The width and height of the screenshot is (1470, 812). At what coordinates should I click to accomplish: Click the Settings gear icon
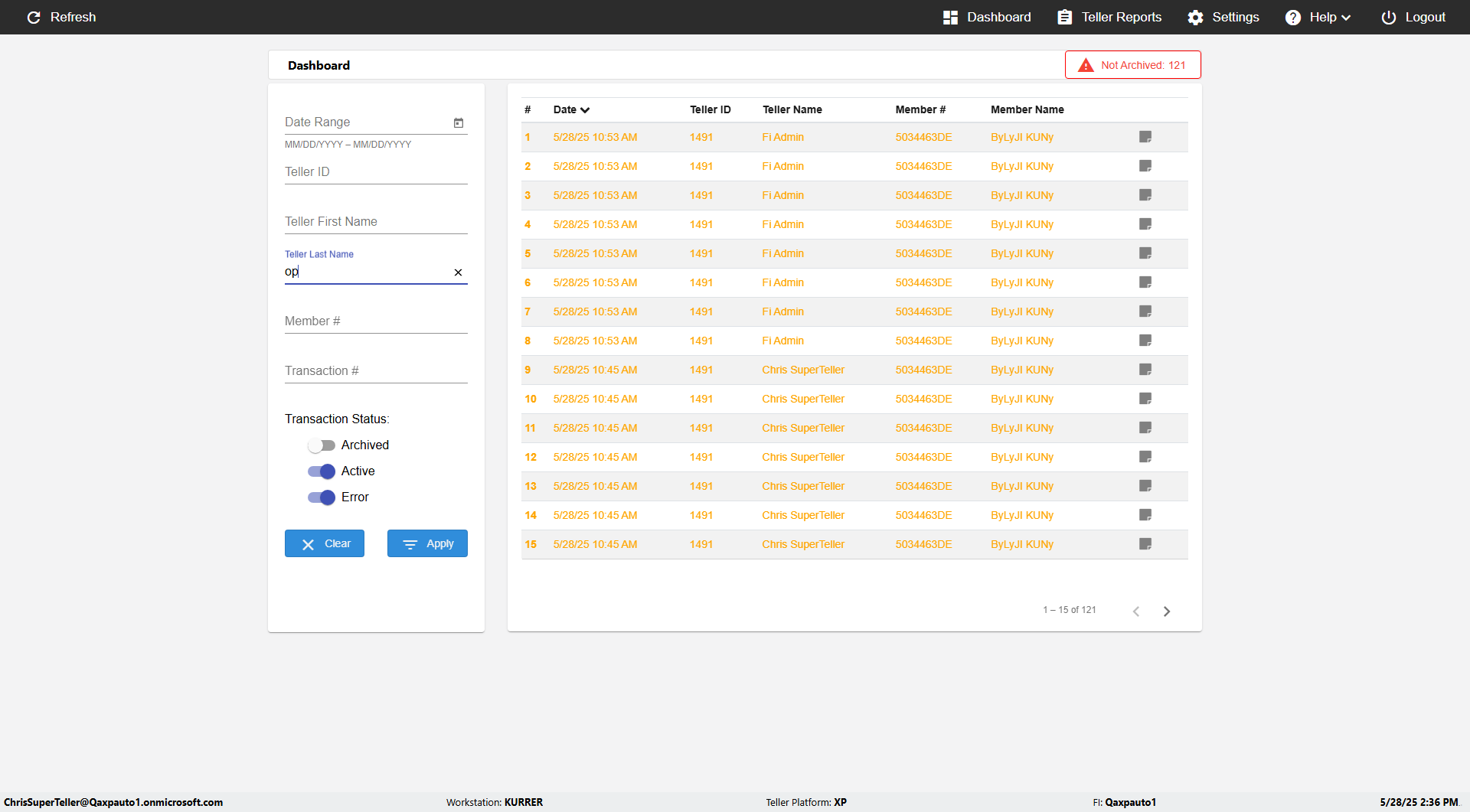point(1195,17)
